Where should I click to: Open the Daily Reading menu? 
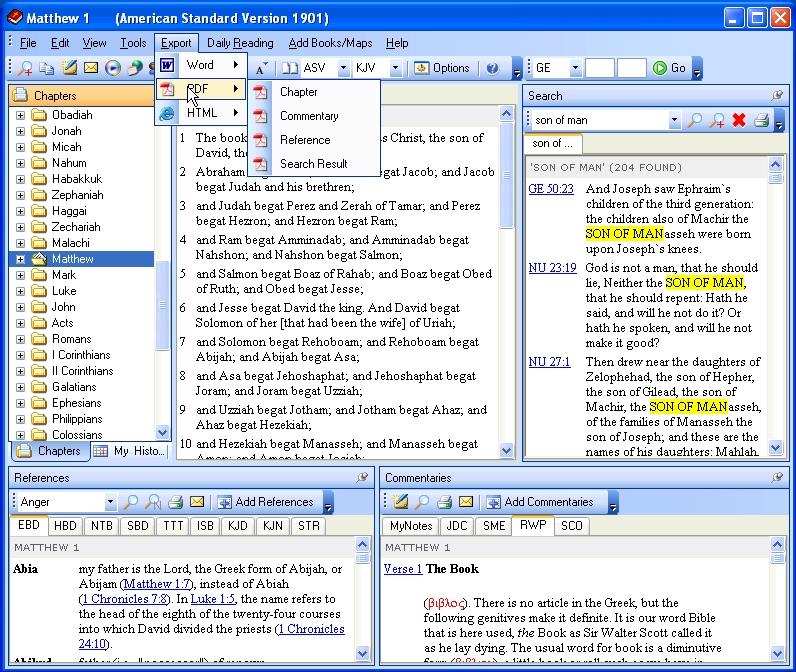[240, 43]
